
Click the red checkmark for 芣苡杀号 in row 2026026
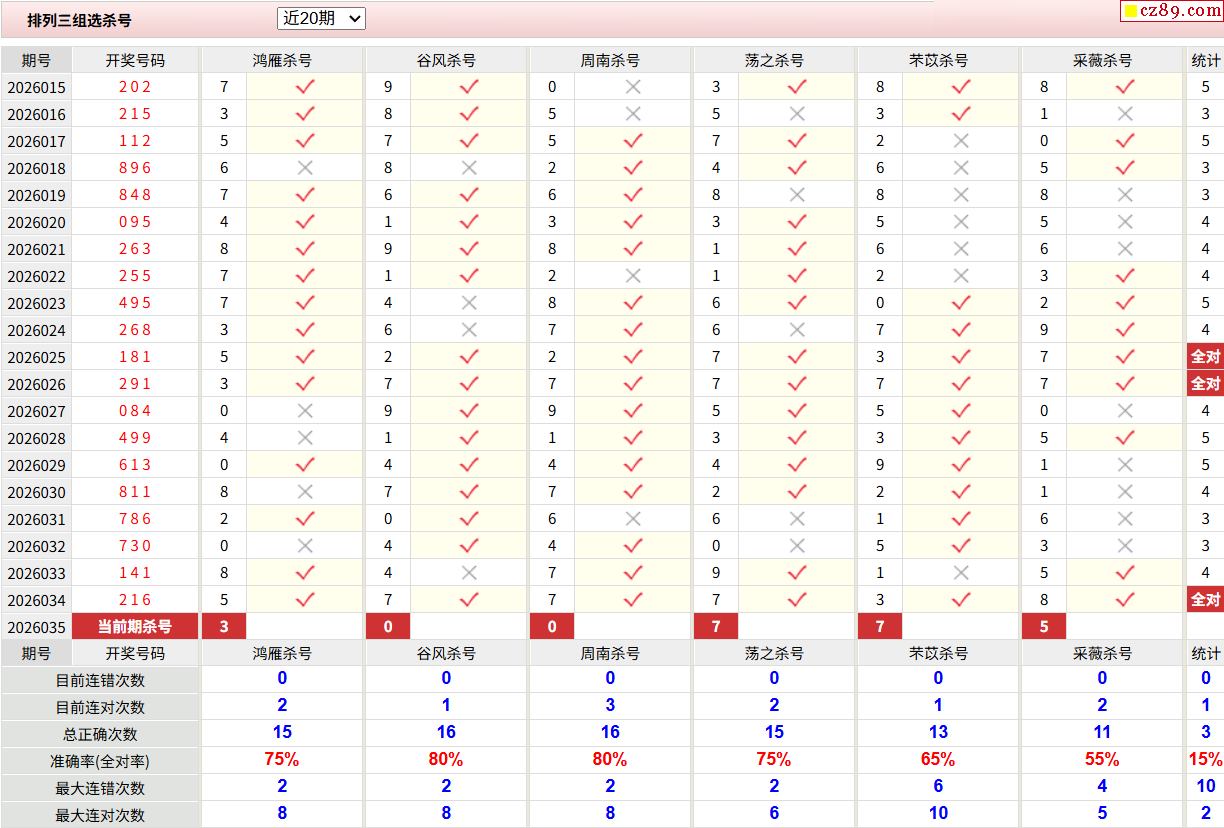pyautogui.click(x=961, y=384)
